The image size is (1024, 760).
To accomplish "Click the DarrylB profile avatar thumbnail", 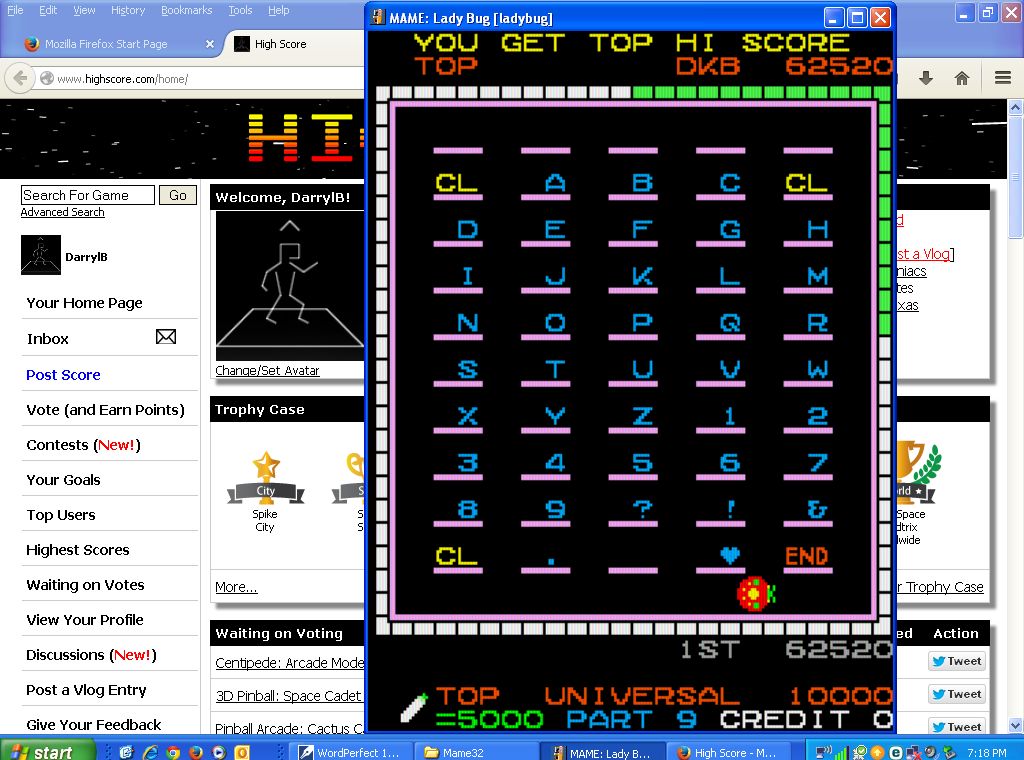I will 41,256.
